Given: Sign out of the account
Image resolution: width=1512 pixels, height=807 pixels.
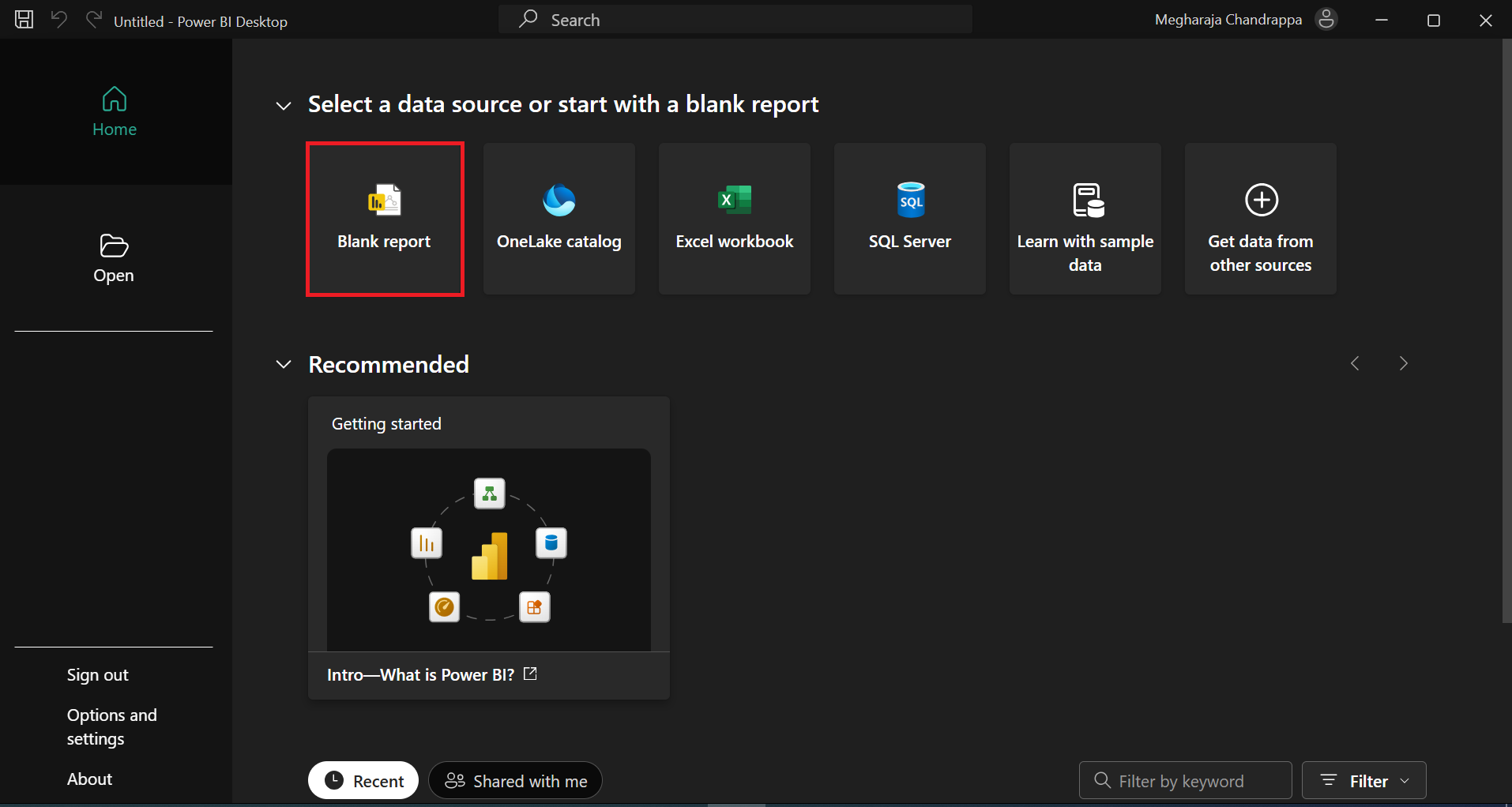Looking at the screenshot, I should 97,675.
